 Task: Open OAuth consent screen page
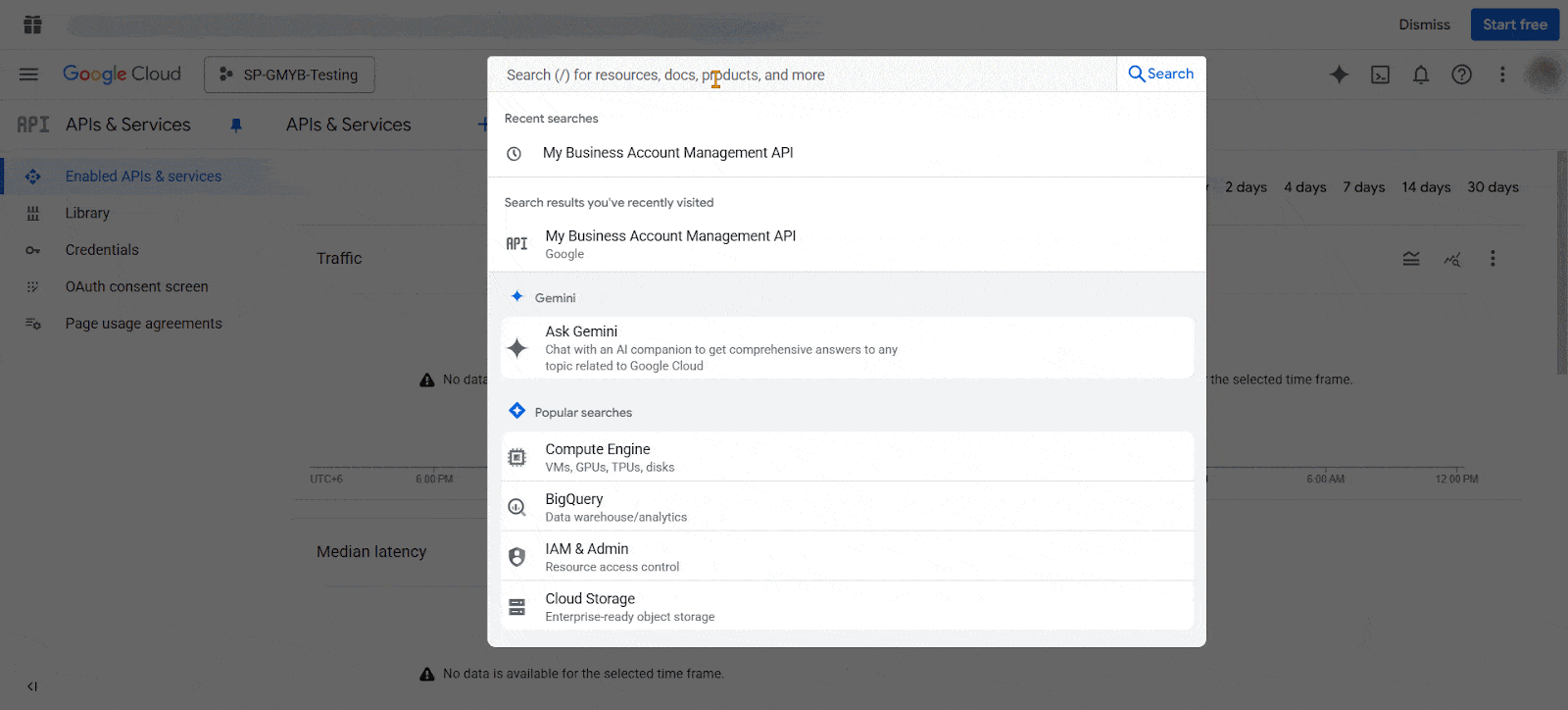click(136, 286)
